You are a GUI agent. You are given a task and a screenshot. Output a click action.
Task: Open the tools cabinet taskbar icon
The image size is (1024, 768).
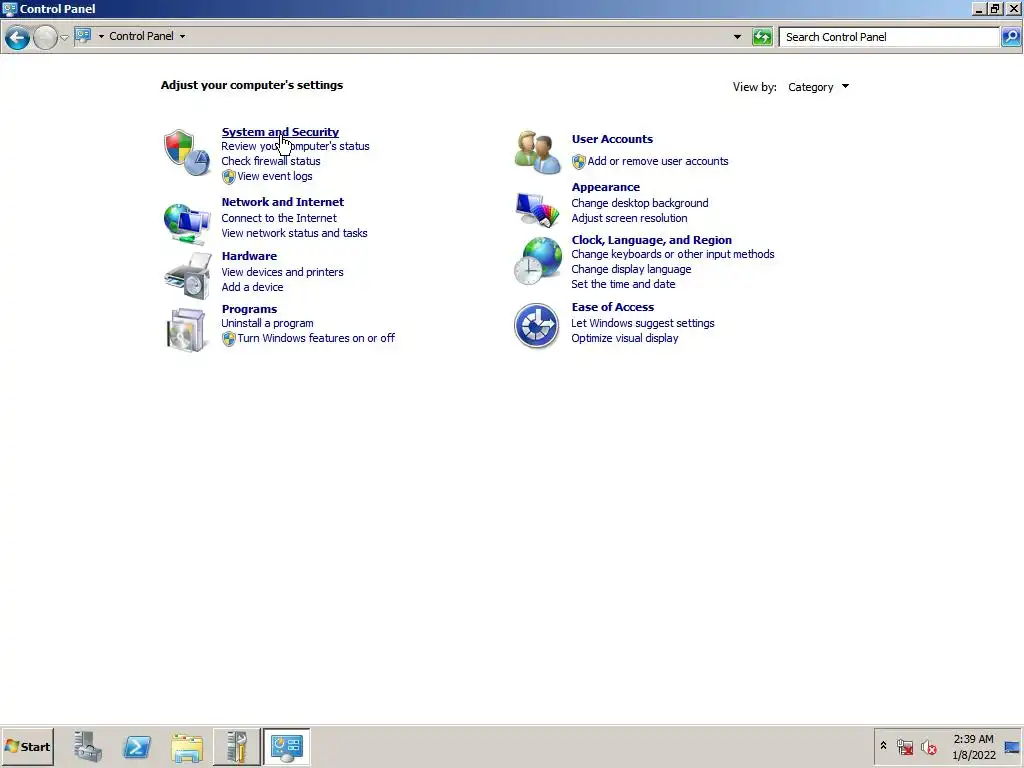coord(236,746)
